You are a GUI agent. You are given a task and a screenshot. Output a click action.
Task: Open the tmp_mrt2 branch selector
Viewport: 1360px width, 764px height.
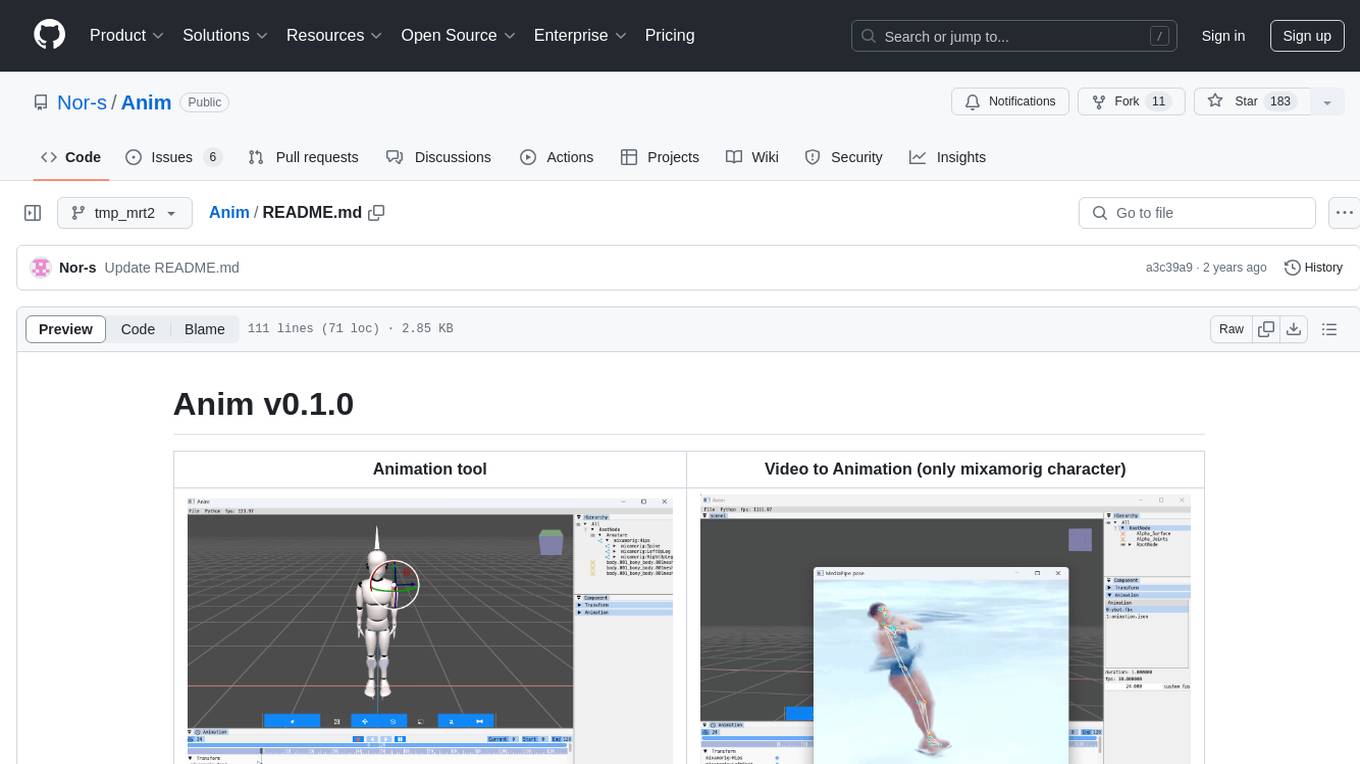[124, 213]
